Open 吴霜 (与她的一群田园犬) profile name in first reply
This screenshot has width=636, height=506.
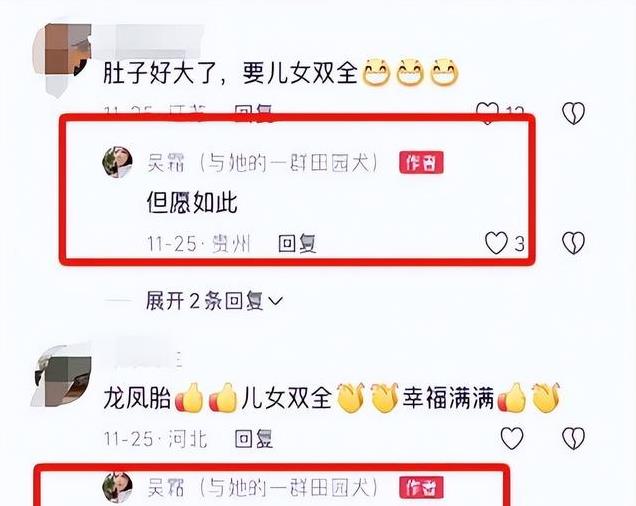pos(264,164)
